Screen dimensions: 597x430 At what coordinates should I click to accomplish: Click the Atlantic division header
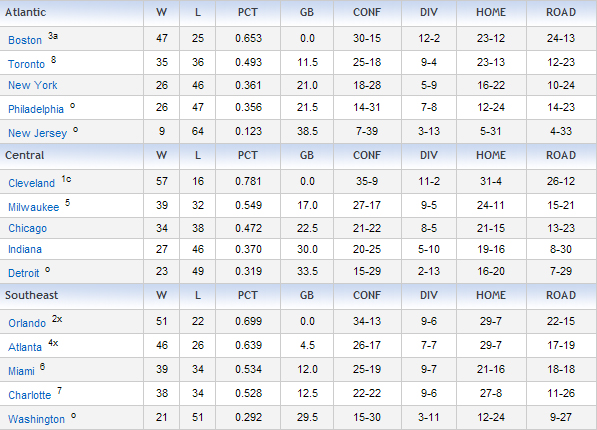(x=26, y=12)
